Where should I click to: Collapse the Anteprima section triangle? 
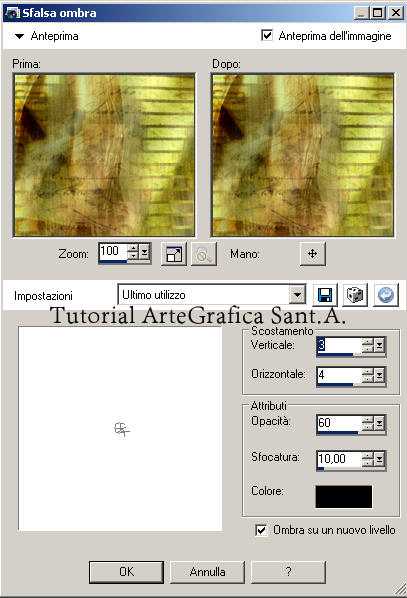19,37
